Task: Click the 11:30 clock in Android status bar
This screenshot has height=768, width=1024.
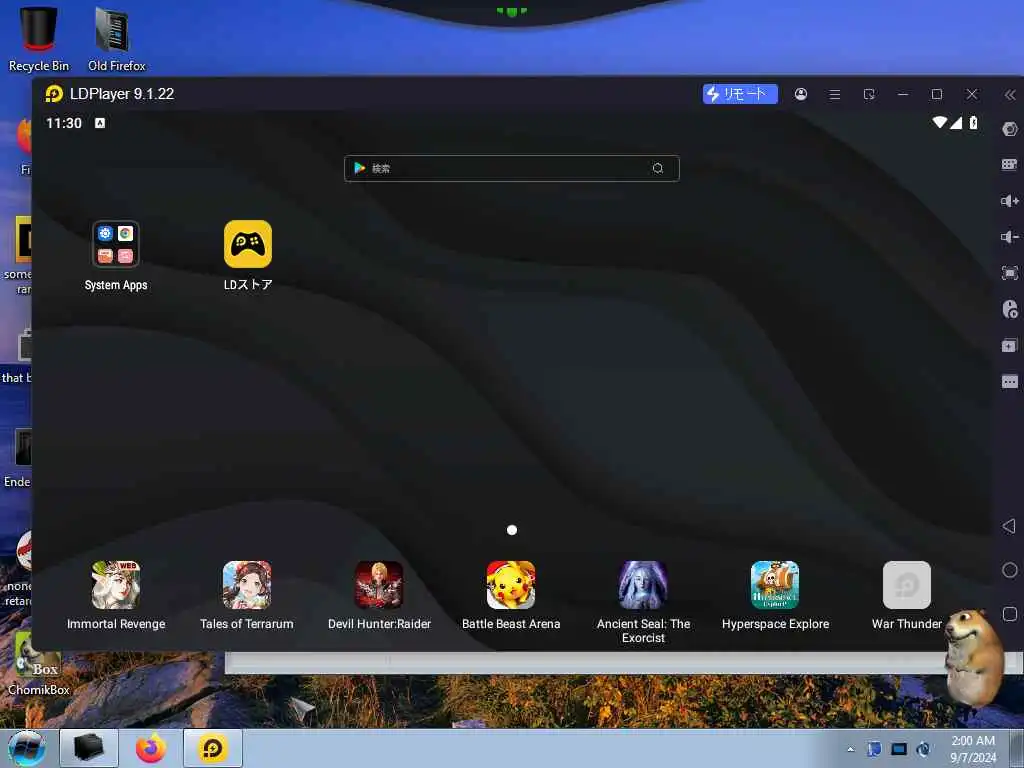Action: [63, 123]
